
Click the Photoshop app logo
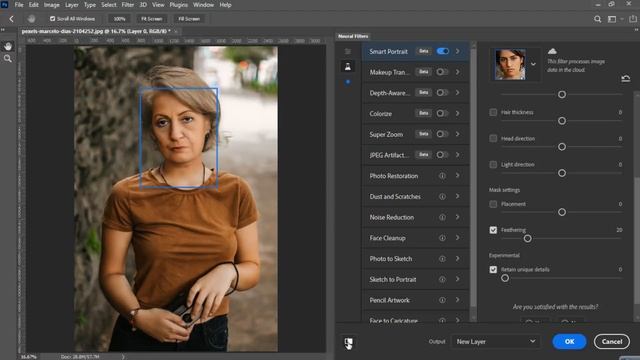pos(5,5)
